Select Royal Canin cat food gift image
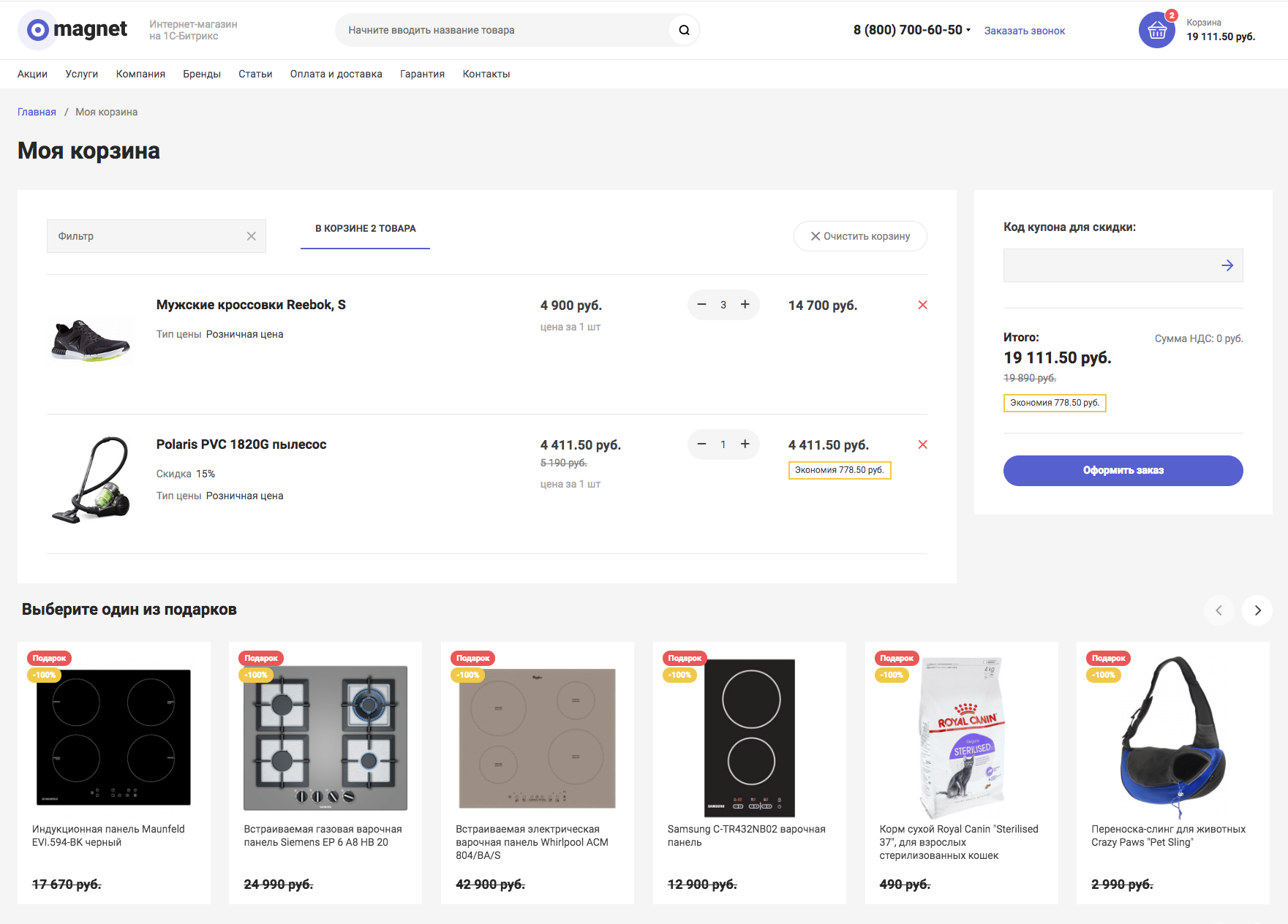The width and height of the screenshot is (1288, 924). pyautogui.click(x=963, y=737)
